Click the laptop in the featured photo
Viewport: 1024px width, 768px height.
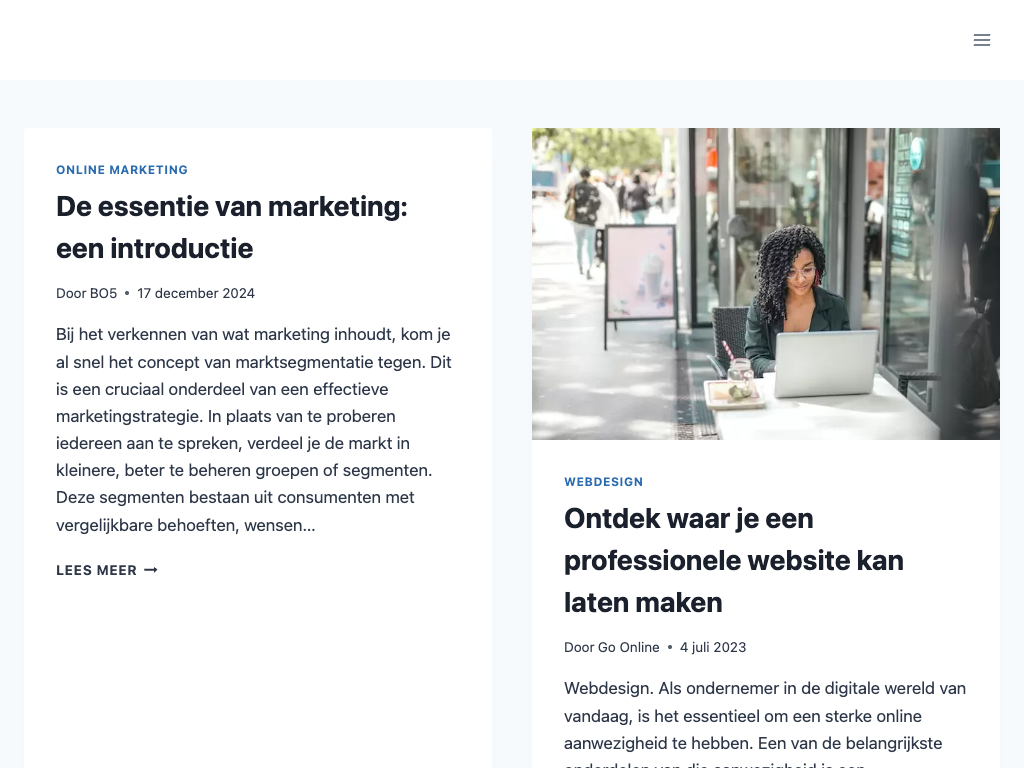826,362
